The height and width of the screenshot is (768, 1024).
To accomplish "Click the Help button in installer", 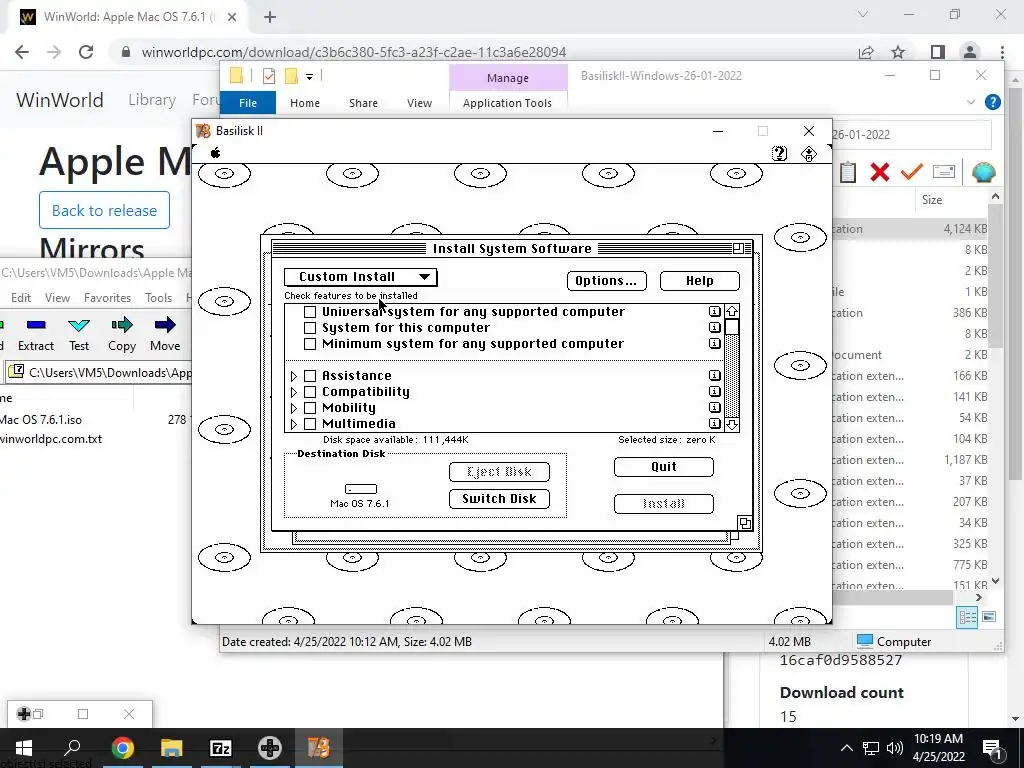I will 699,281.
